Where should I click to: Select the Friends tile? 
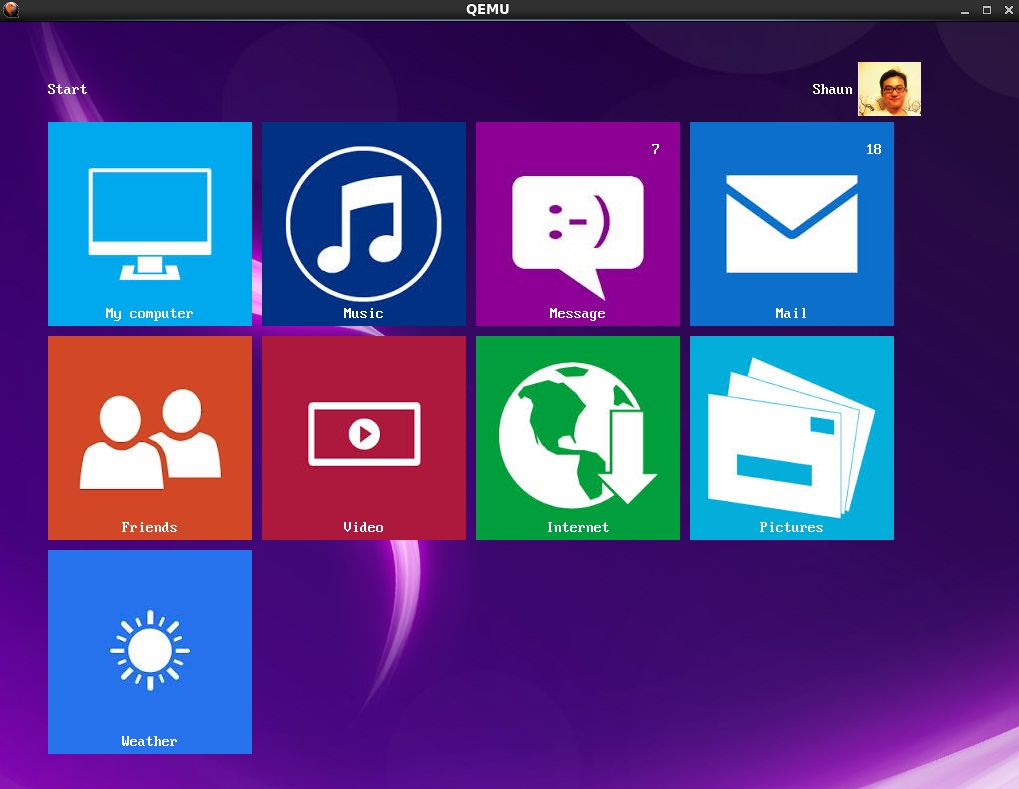point(149,437)
